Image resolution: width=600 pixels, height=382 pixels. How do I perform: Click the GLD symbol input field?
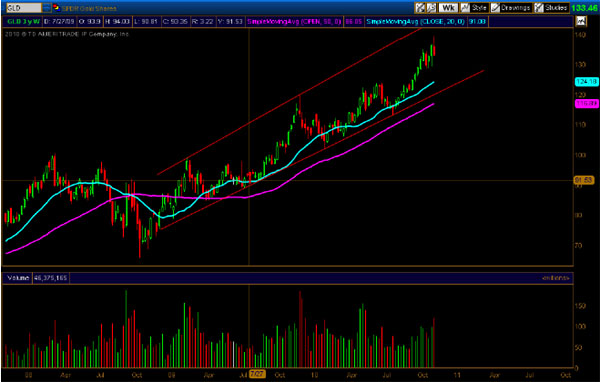24,8
